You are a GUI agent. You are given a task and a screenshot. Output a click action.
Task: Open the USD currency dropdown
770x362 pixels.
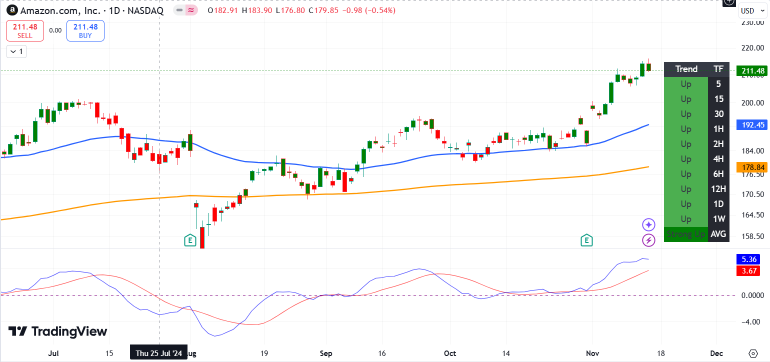(752, 11)
